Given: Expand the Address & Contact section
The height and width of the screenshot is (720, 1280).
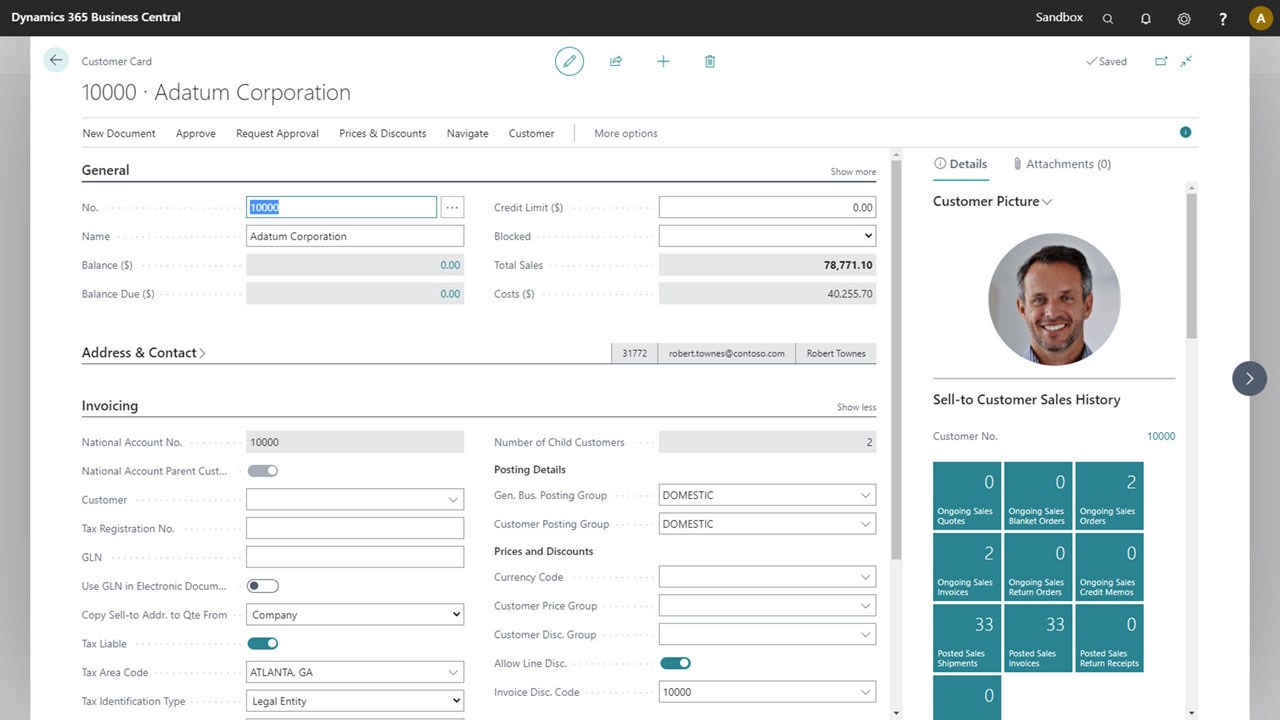Looking at the screenshot, I should point(144,353).
